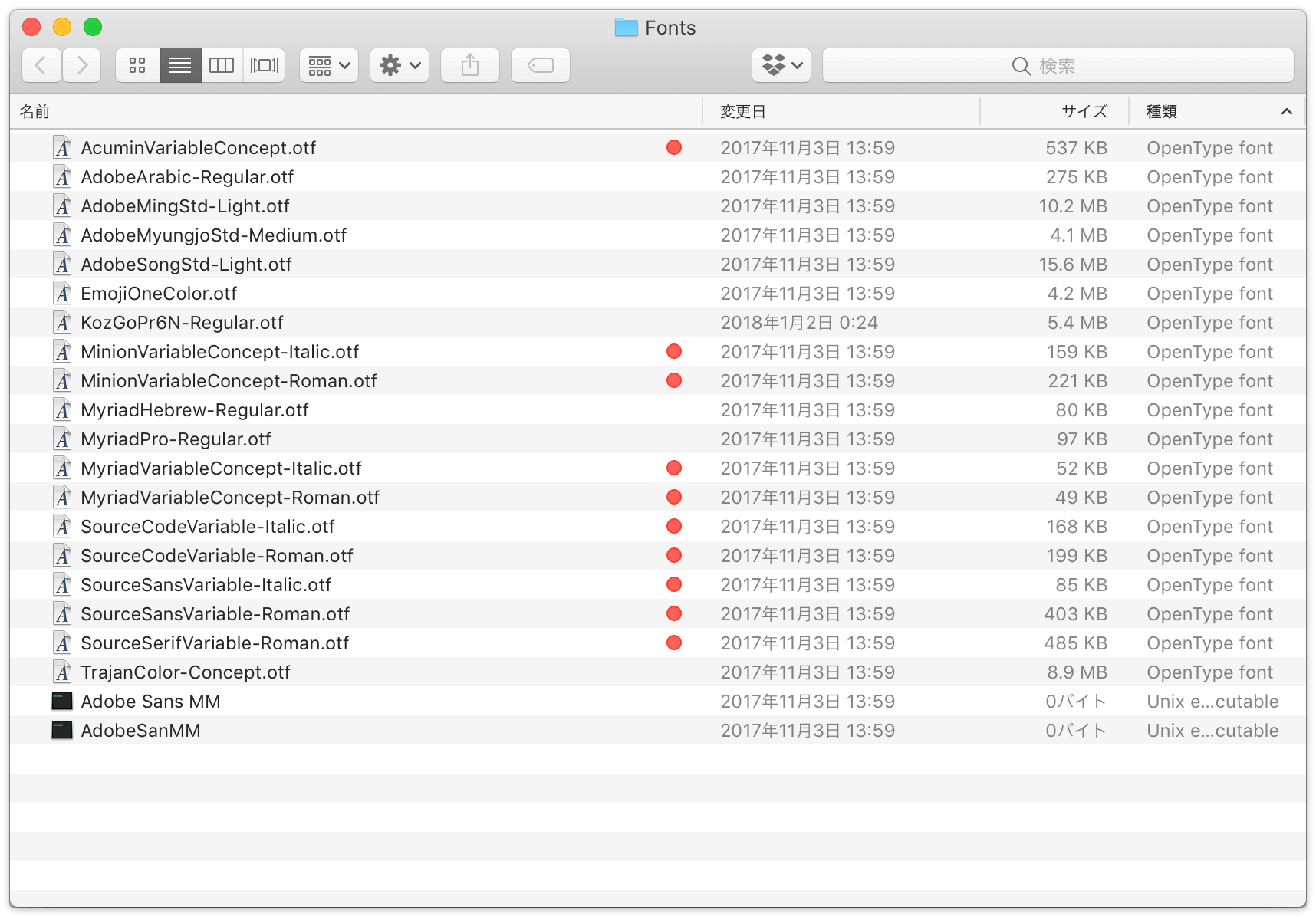Image resolution: width=1316 pixels, height=917 pixels.
Task: Open the item arrangement dropdown
Action: [x=329, y=65]
